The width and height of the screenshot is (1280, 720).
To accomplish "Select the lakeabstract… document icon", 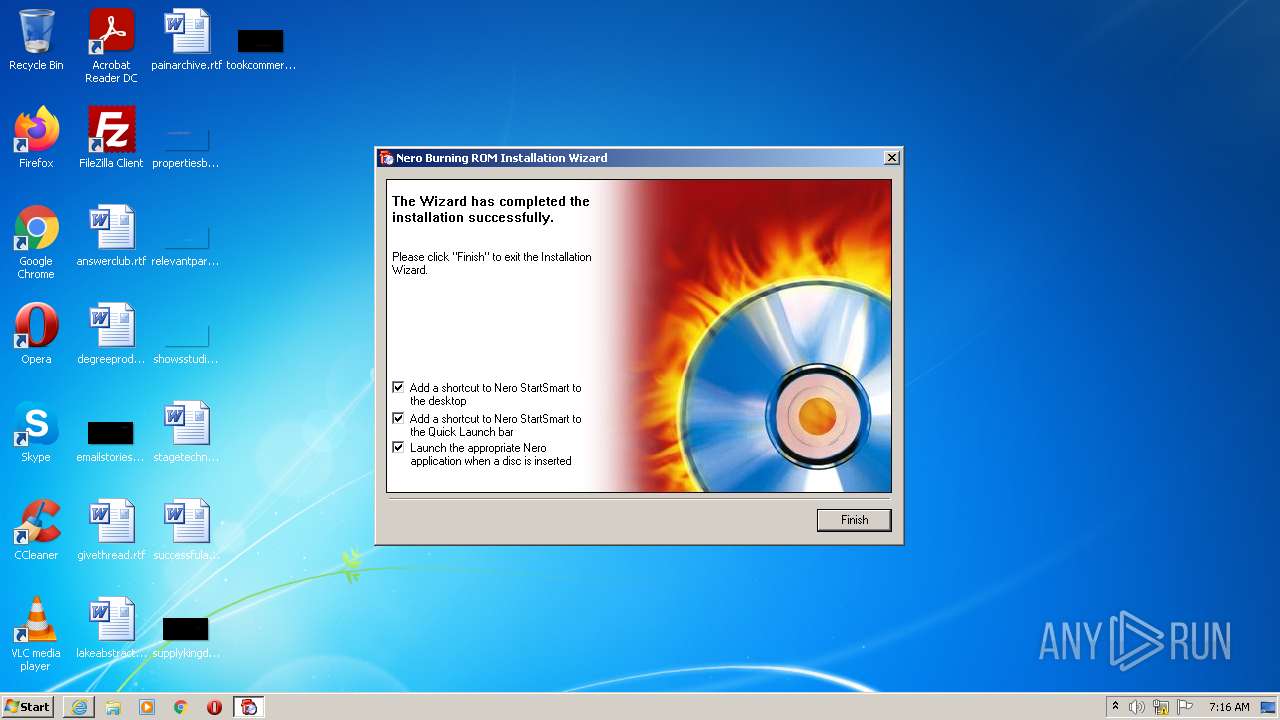I will pyautogui.click(x=111, y=628).
